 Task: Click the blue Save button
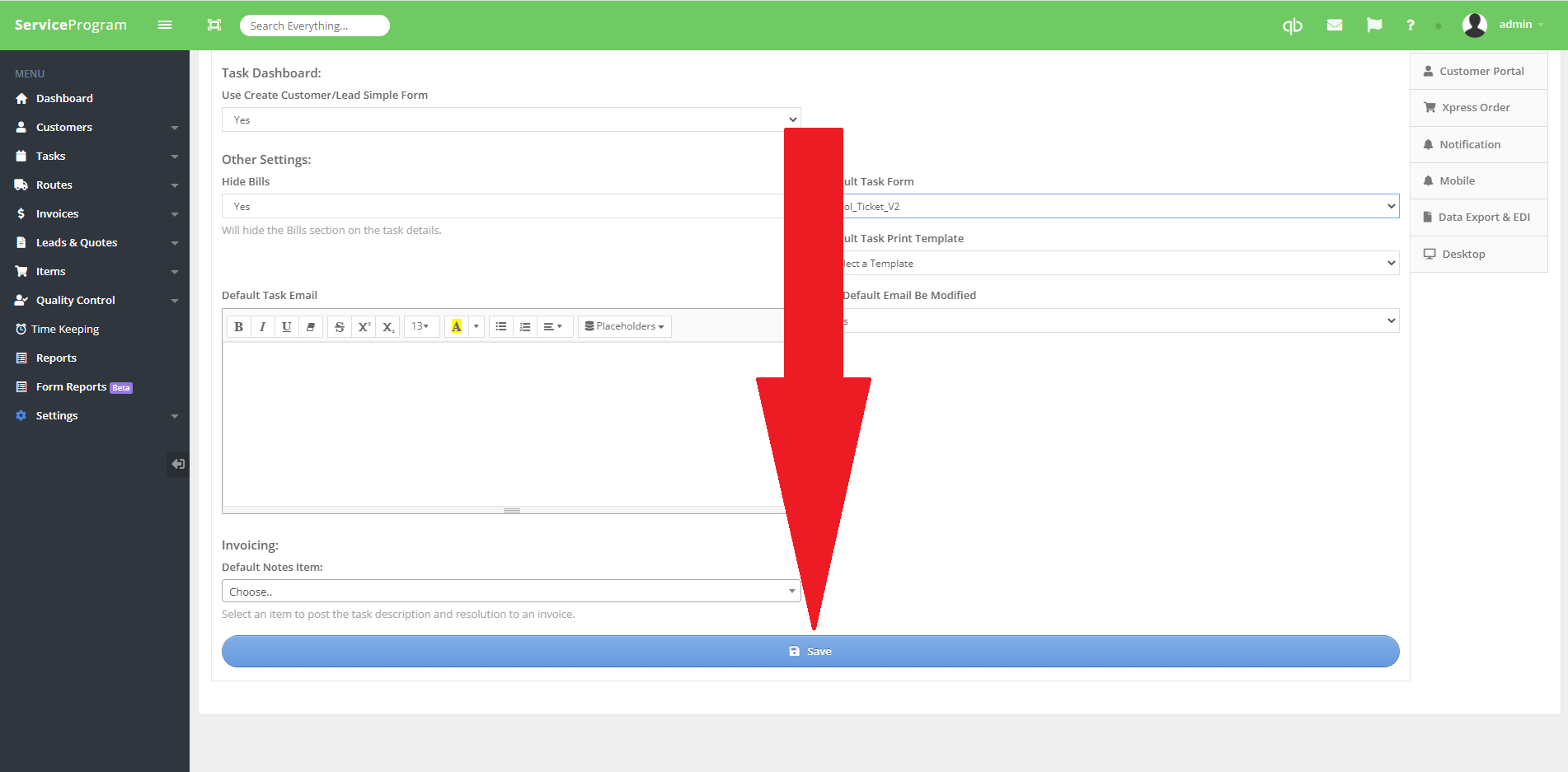(810, 652)
